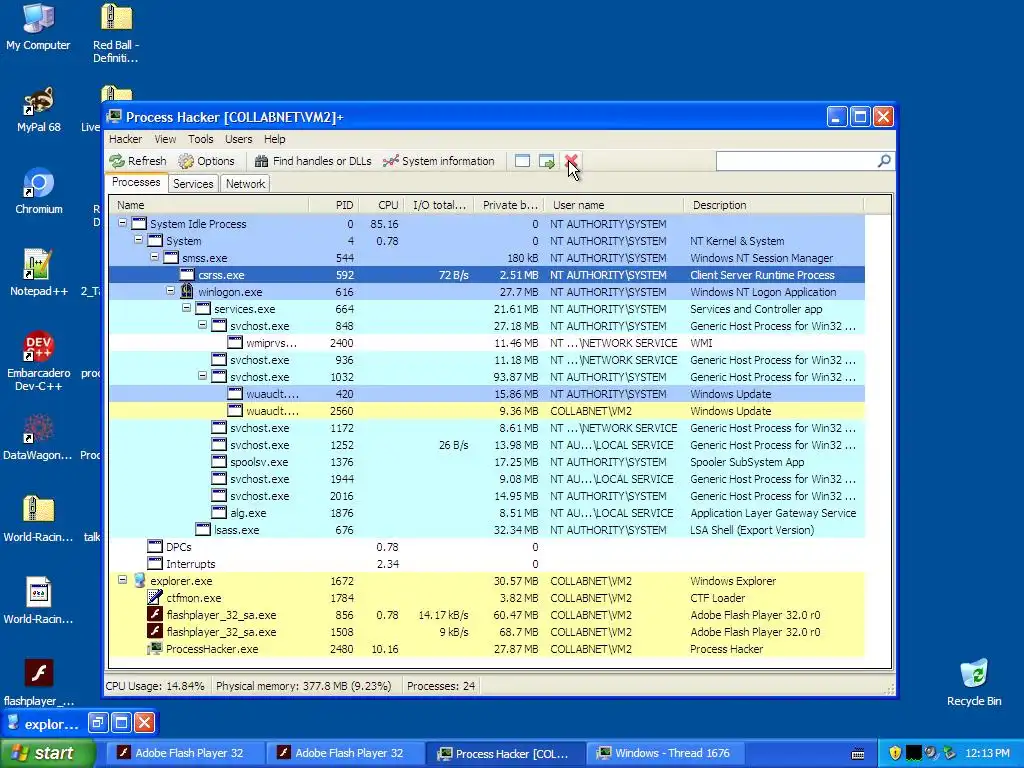Image resolution: width=1024 pixels, height=768 pixels.
Task: Open the Recycle Bin
Action: pyautogui.click(x=974, y=682)
